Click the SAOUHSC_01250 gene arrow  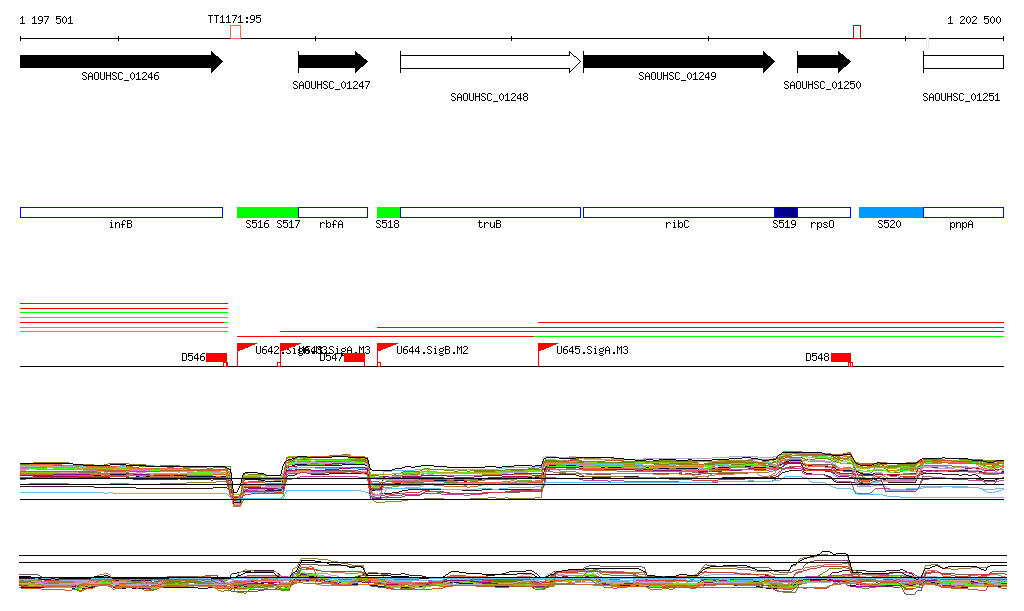822,62
